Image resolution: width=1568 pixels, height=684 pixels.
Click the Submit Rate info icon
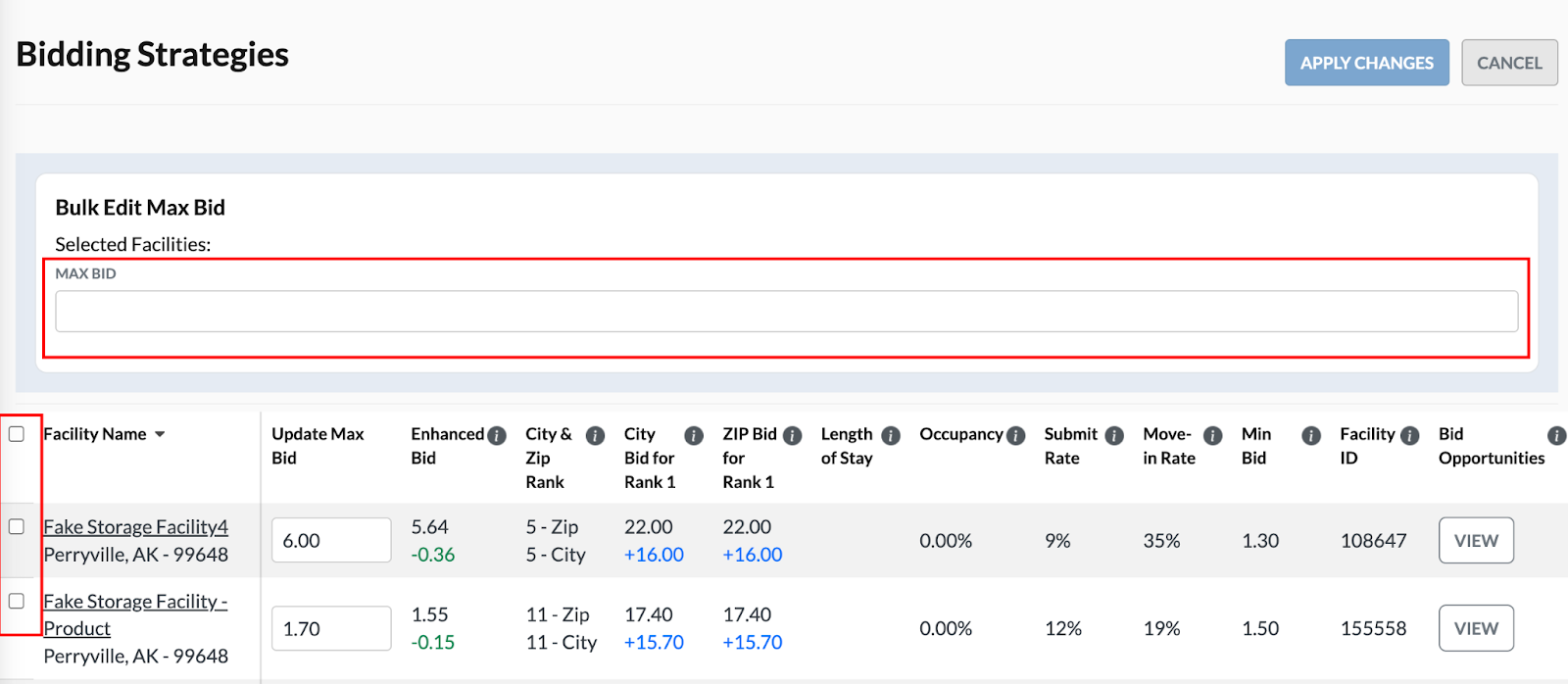1114,435
